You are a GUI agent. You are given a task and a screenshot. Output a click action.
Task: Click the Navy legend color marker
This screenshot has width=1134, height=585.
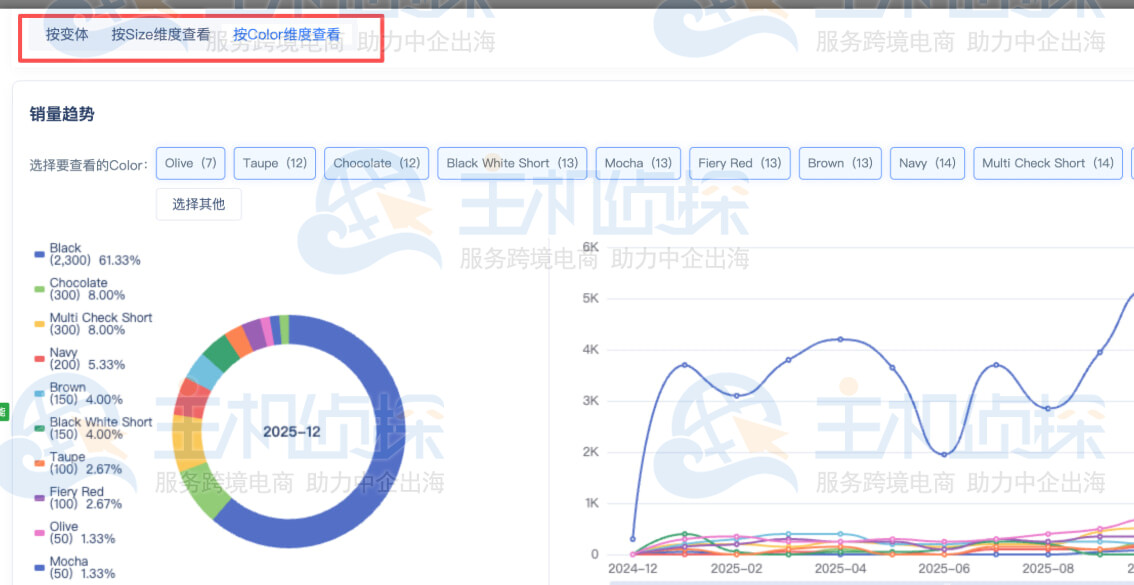coord(40,359)
